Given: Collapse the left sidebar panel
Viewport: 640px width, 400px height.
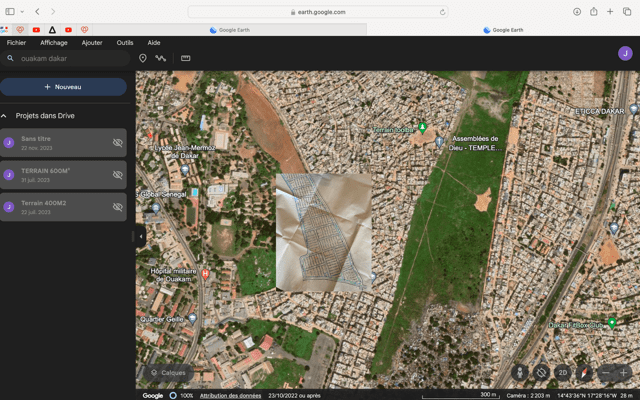Looking at the screenshot, I should point(141,236).
